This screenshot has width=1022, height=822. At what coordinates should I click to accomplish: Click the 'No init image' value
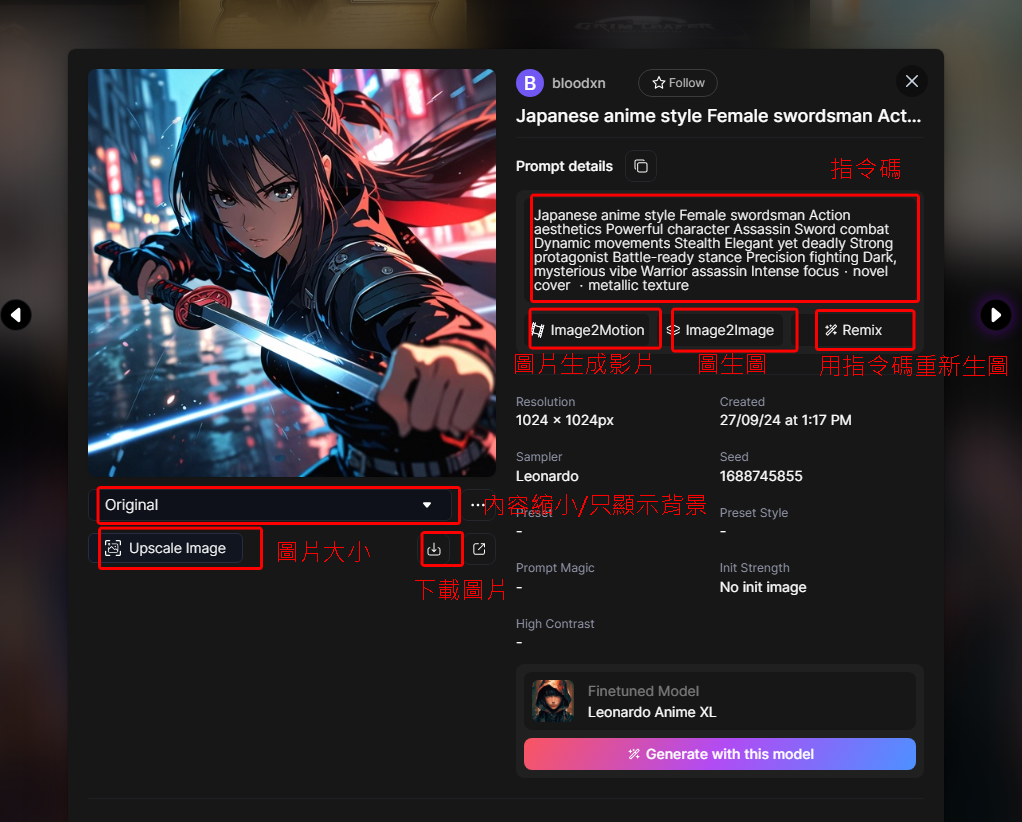point(763,587)
